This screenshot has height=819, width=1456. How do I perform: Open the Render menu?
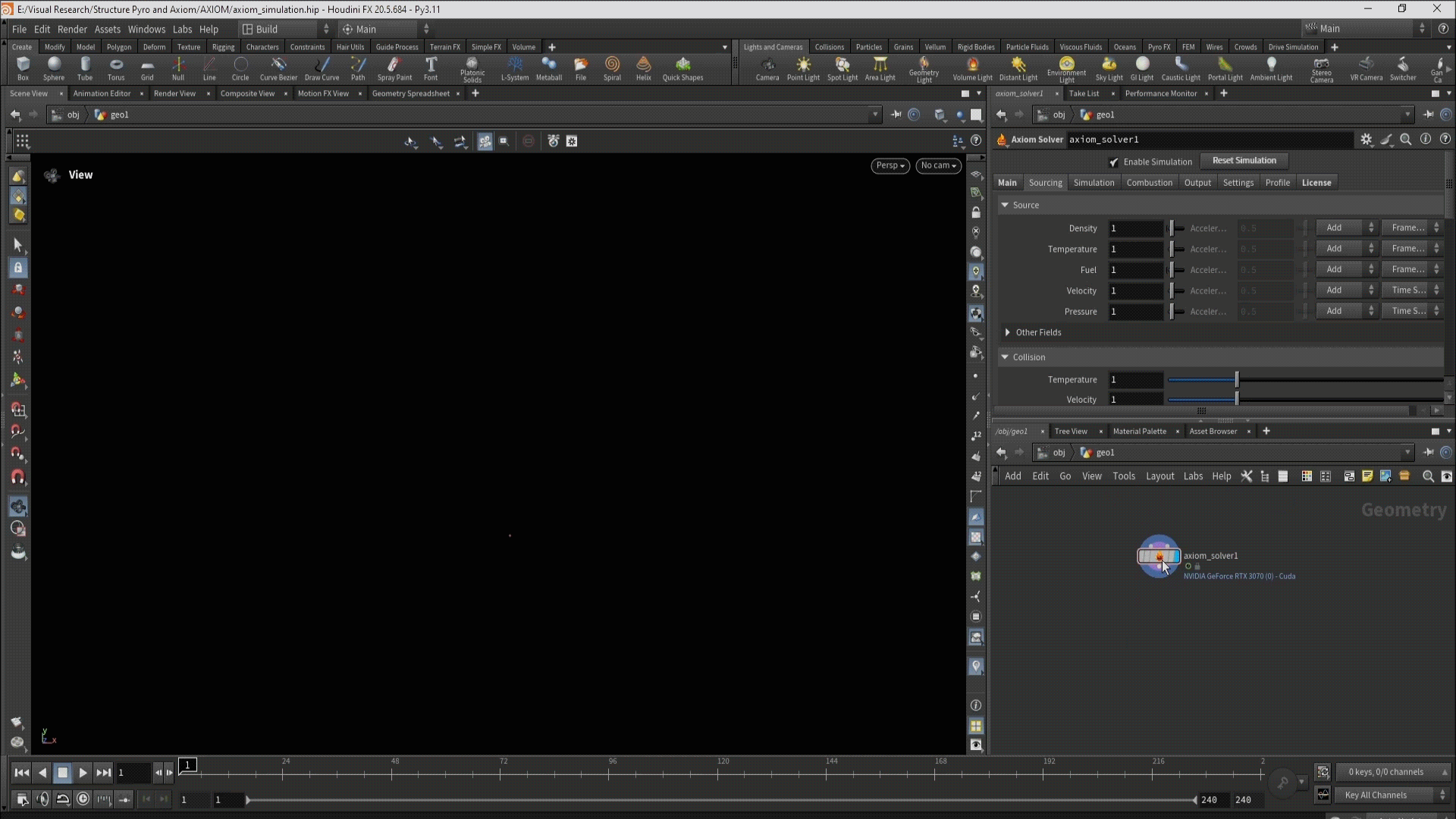coord(72,29)
